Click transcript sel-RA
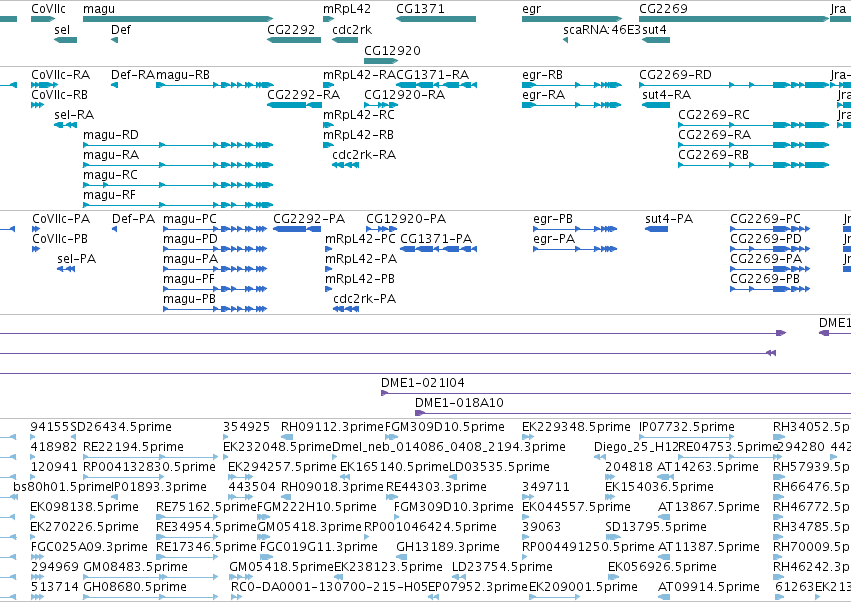 74,115
